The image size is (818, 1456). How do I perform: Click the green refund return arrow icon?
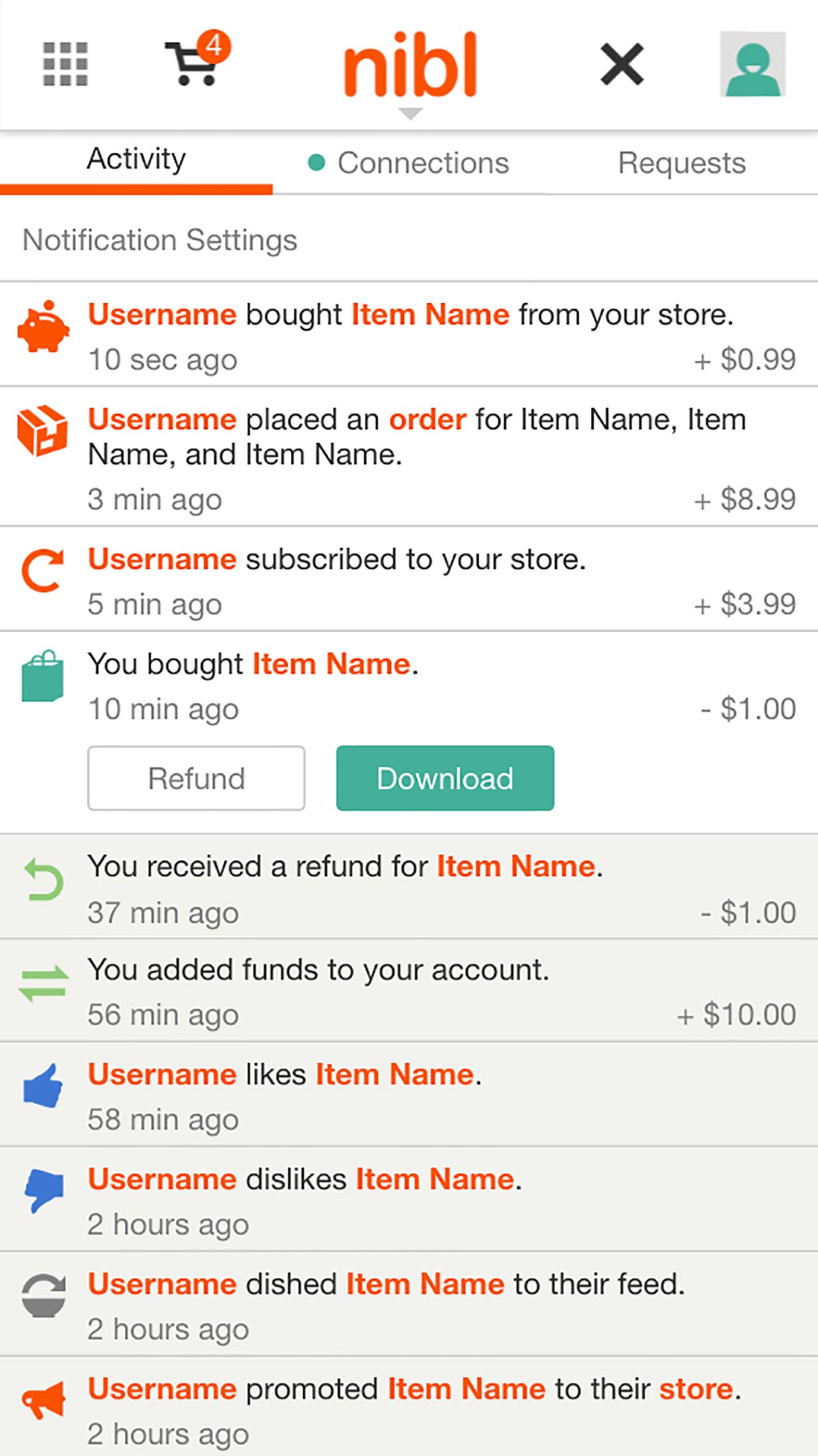click(x=44, y=879)
